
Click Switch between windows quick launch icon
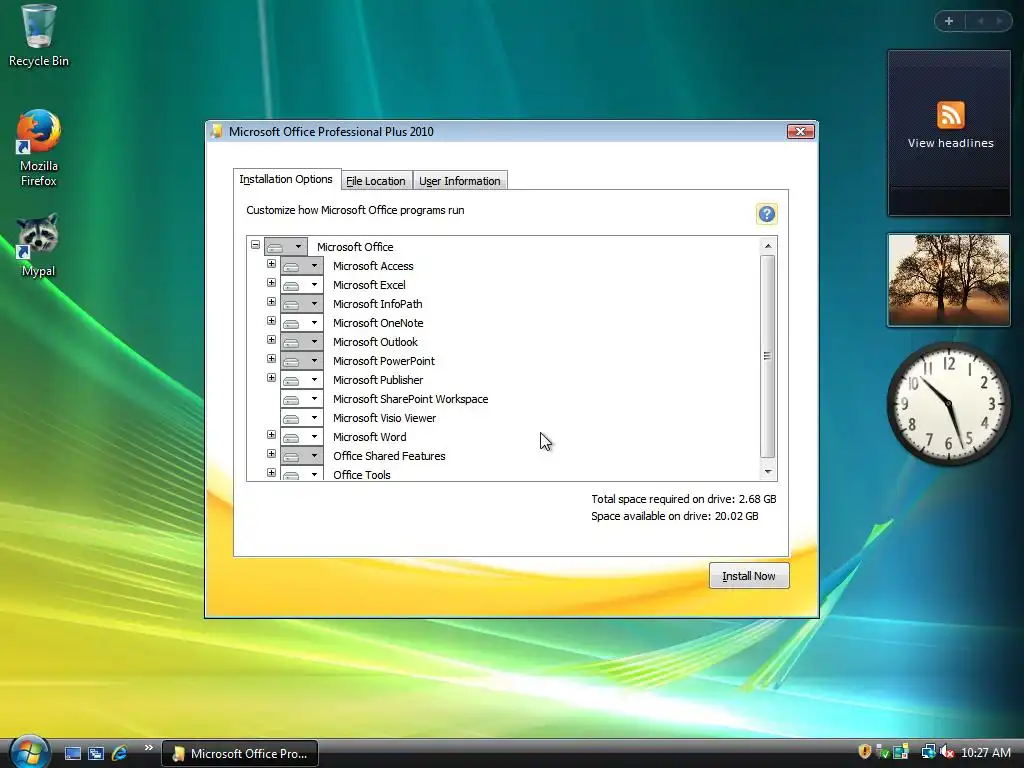(x=96, y=754)
